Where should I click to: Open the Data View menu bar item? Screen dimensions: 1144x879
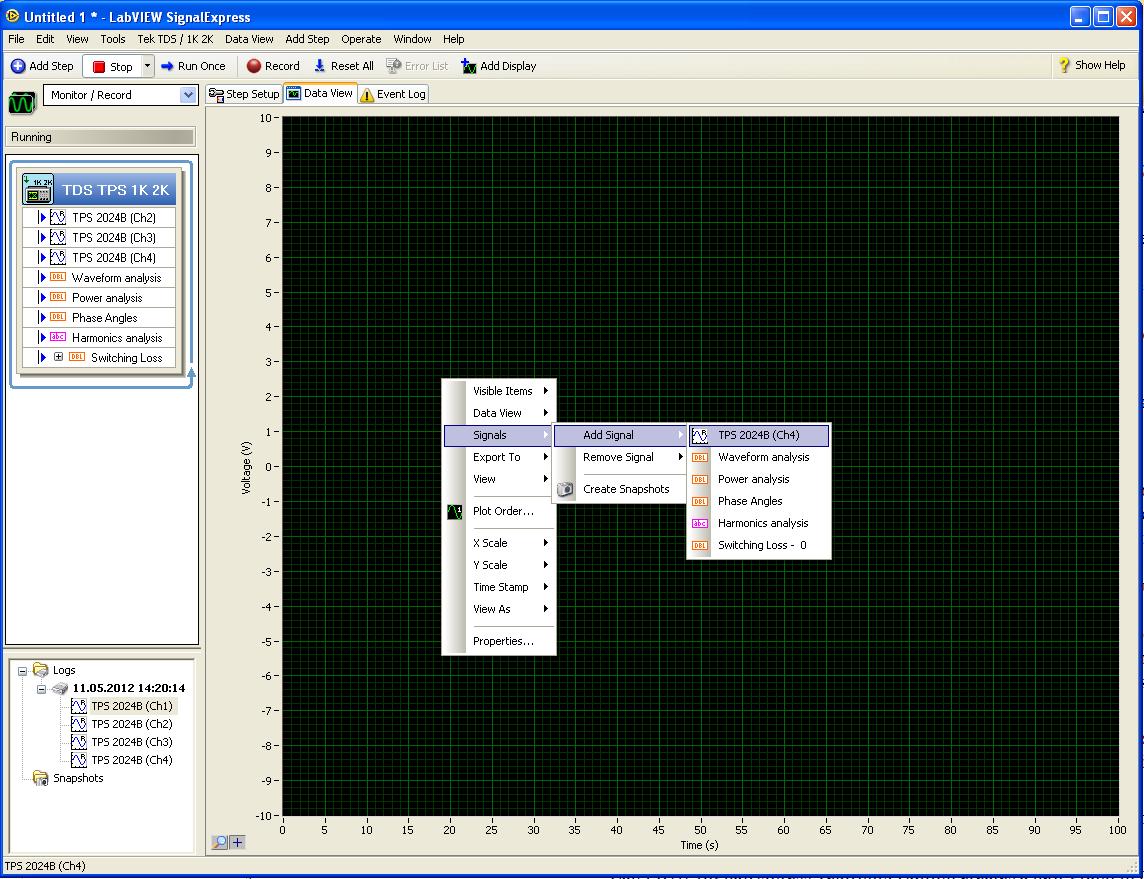(x=249, y=39)
